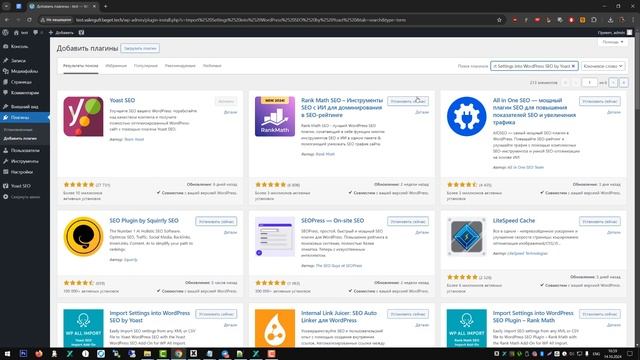
Task: Open the Yoast SEO plugin title link
Action: [x=122, y=100]
